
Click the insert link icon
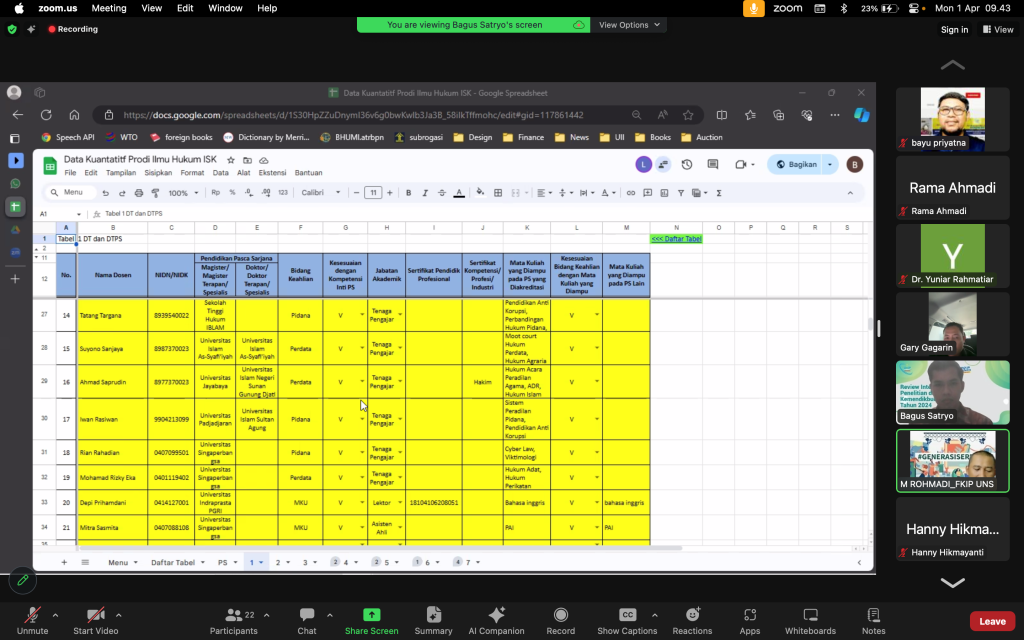[630, 193]
